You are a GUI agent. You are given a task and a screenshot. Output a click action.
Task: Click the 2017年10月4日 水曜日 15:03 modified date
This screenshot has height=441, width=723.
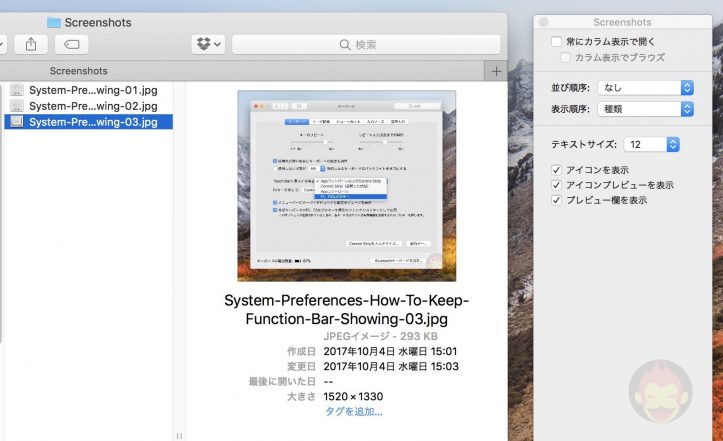pyautogui.click(x=391, y=367)
